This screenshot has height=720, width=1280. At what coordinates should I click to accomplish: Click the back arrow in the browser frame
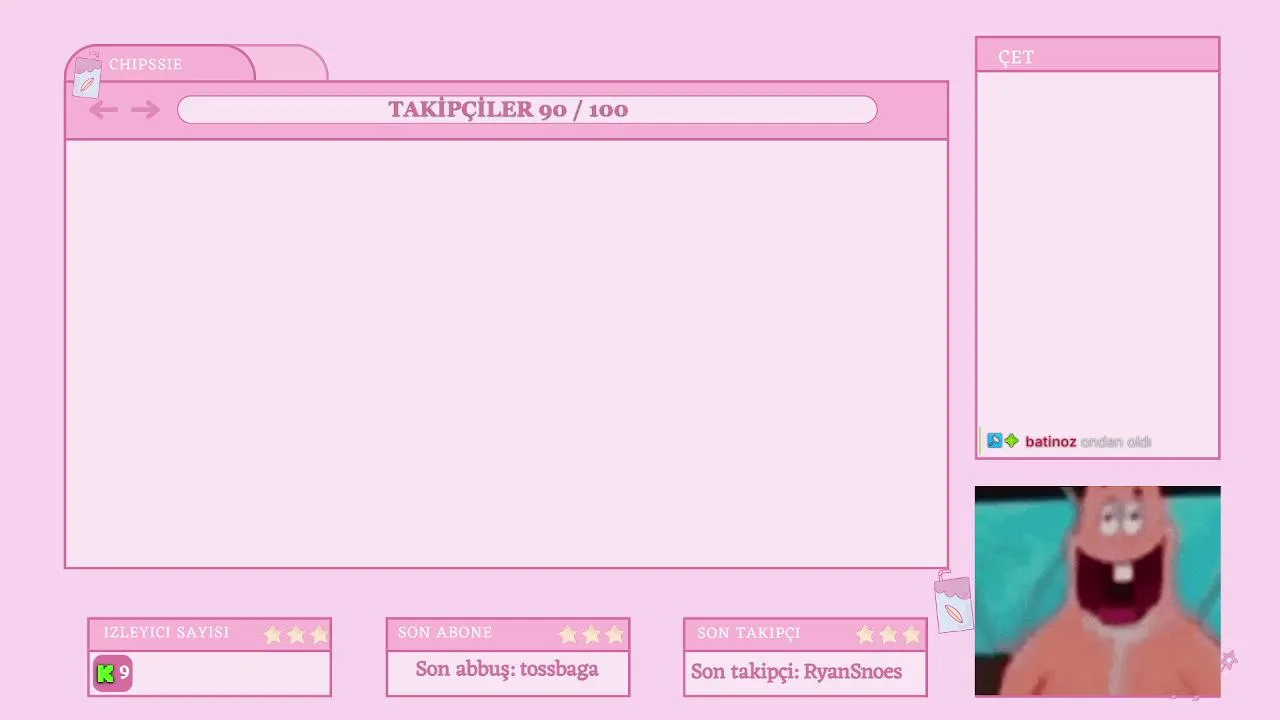(104, 110)
